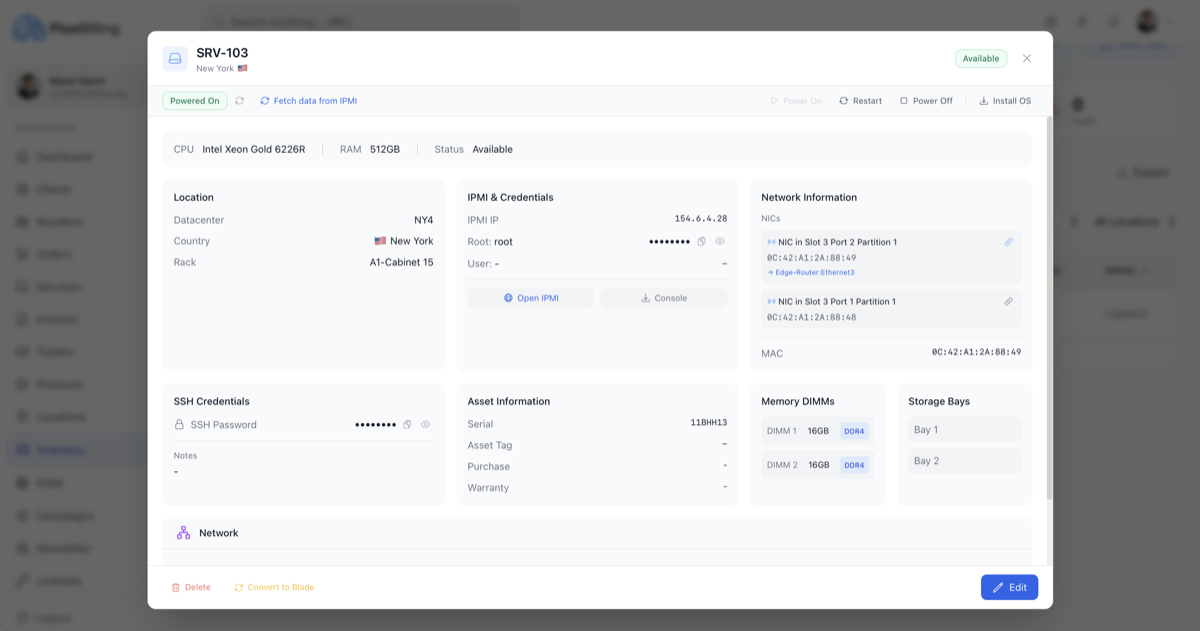The image size is (1200, 631).
Task: Click the lock icon beside SSH Password
Action: (180, 424)
